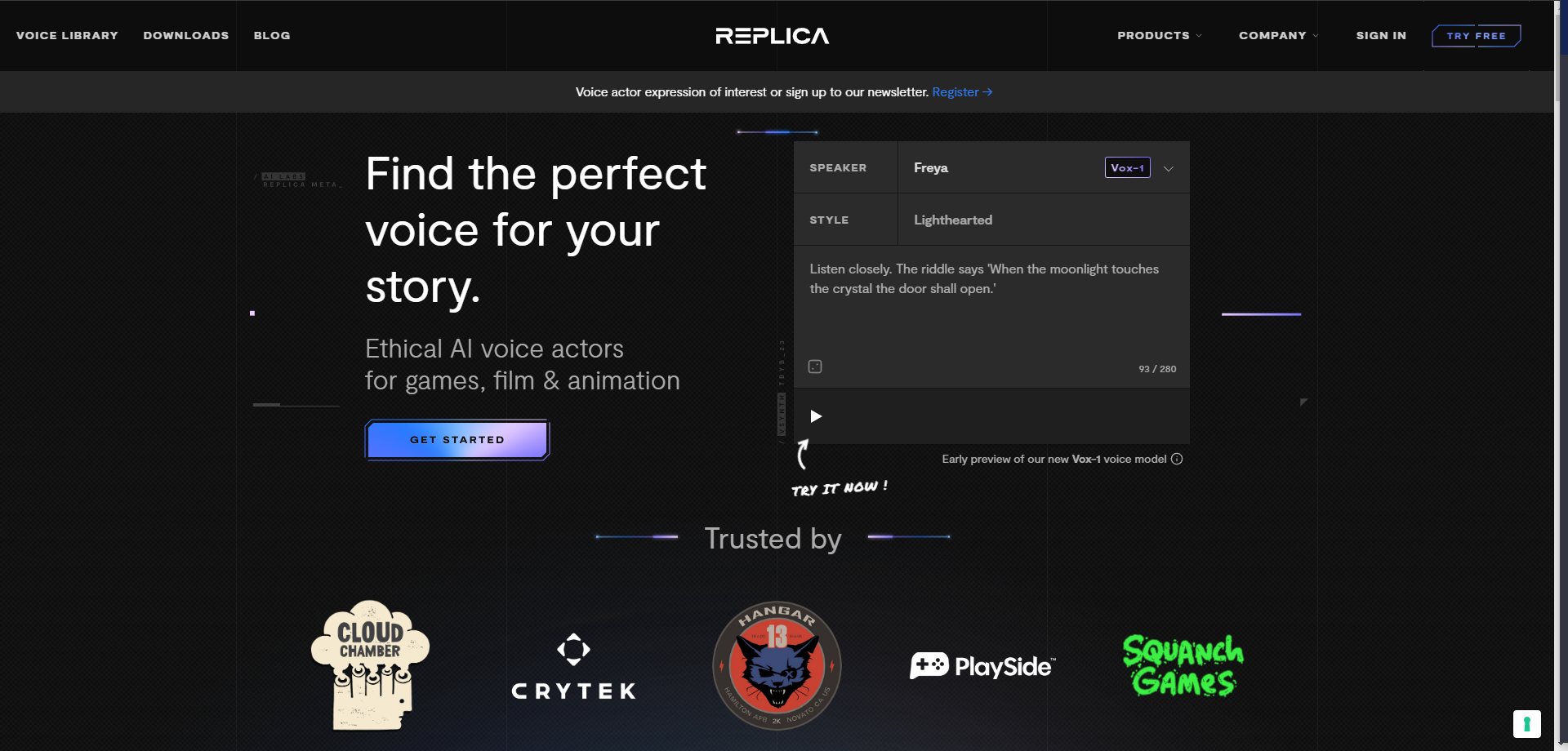Expand the Company dropdown menu
Image resolution: width=1568 pixels, height=751 pixels.
1278,36
